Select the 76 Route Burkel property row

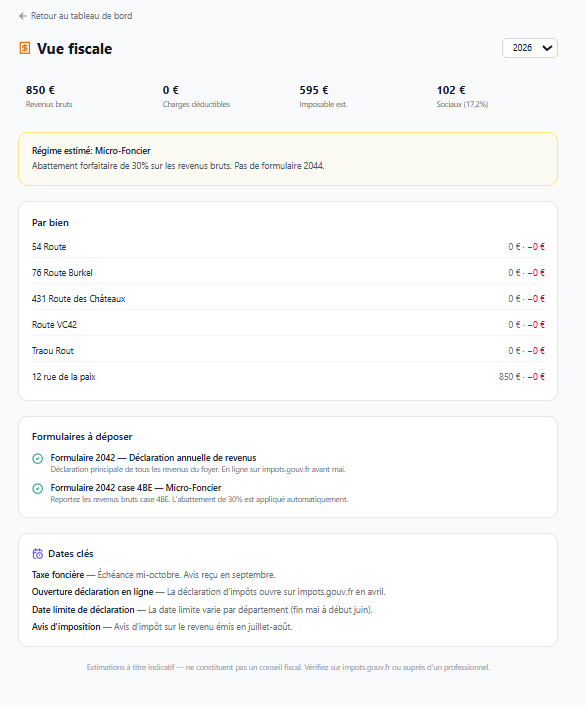pos(288,273)
